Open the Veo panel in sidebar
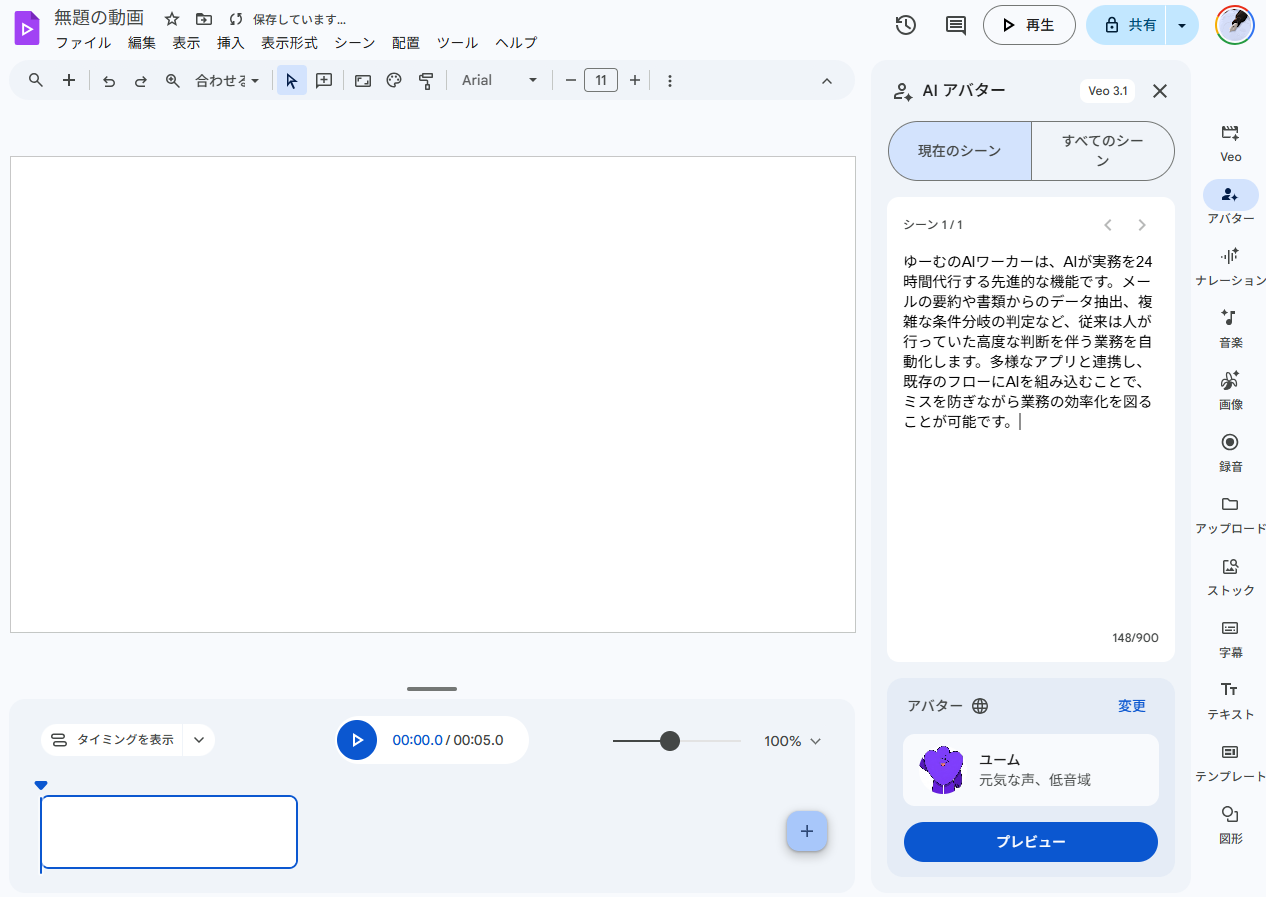This screenshot has width=1266, height=897. pyautogui.click(x=1230, y=143)
